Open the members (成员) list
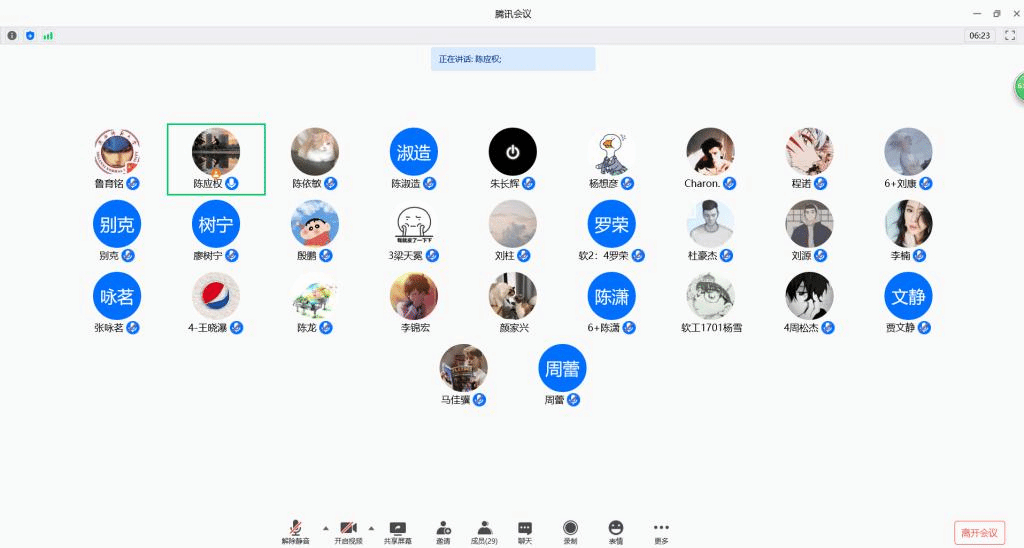 [484, 528]
